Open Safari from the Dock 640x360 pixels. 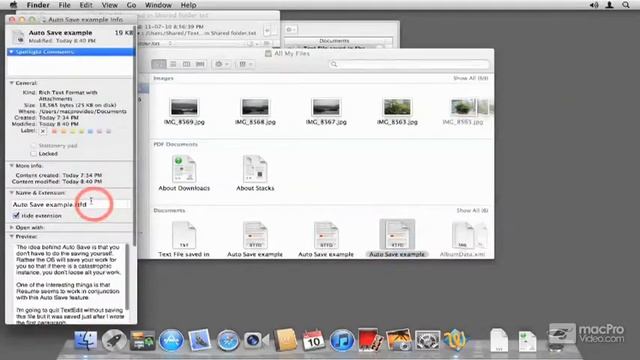pos(228,340)
